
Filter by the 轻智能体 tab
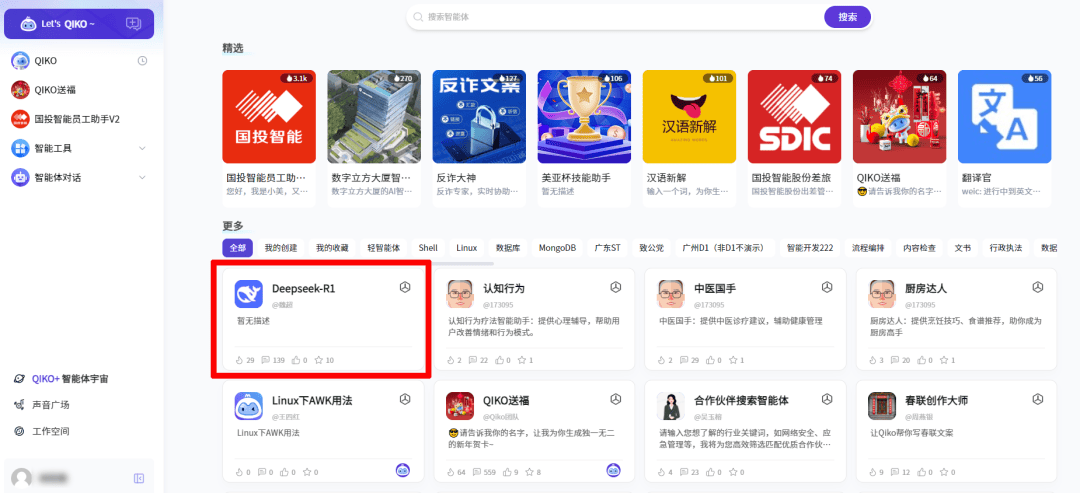pos(384,248)
